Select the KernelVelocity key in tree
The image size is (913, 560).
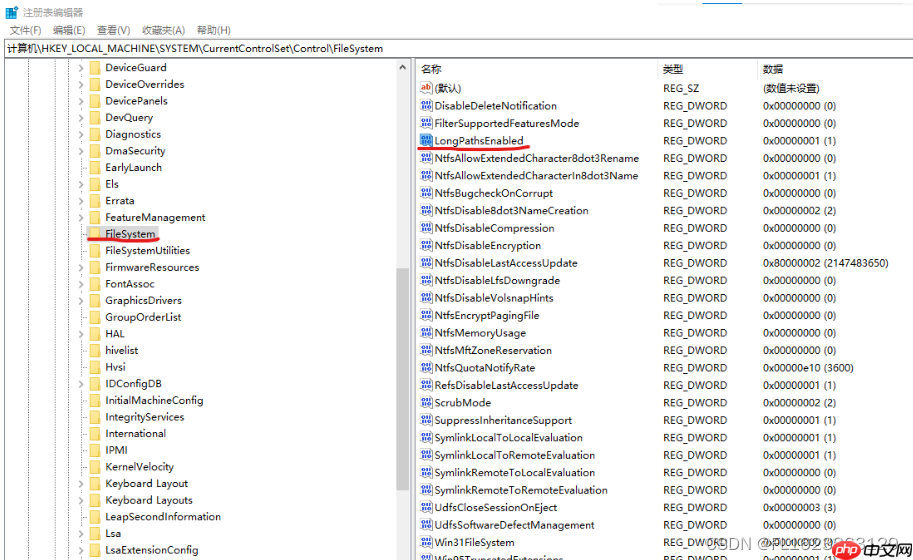[x=140, y=467]
